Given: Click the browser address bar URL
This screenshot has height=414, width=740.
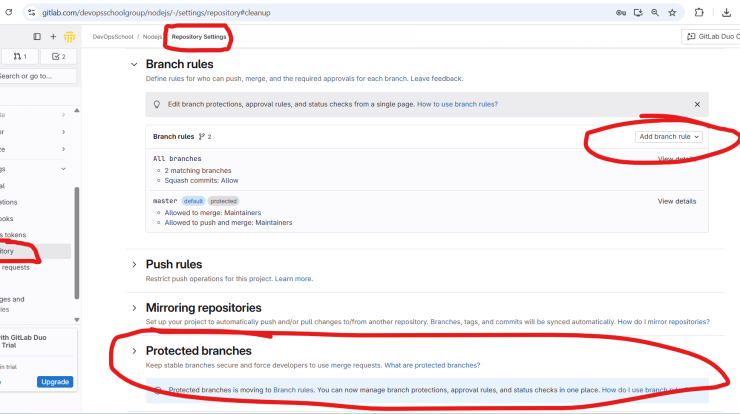Looking at the screenshot, I should pyautogui.click(x=156, y=13).
